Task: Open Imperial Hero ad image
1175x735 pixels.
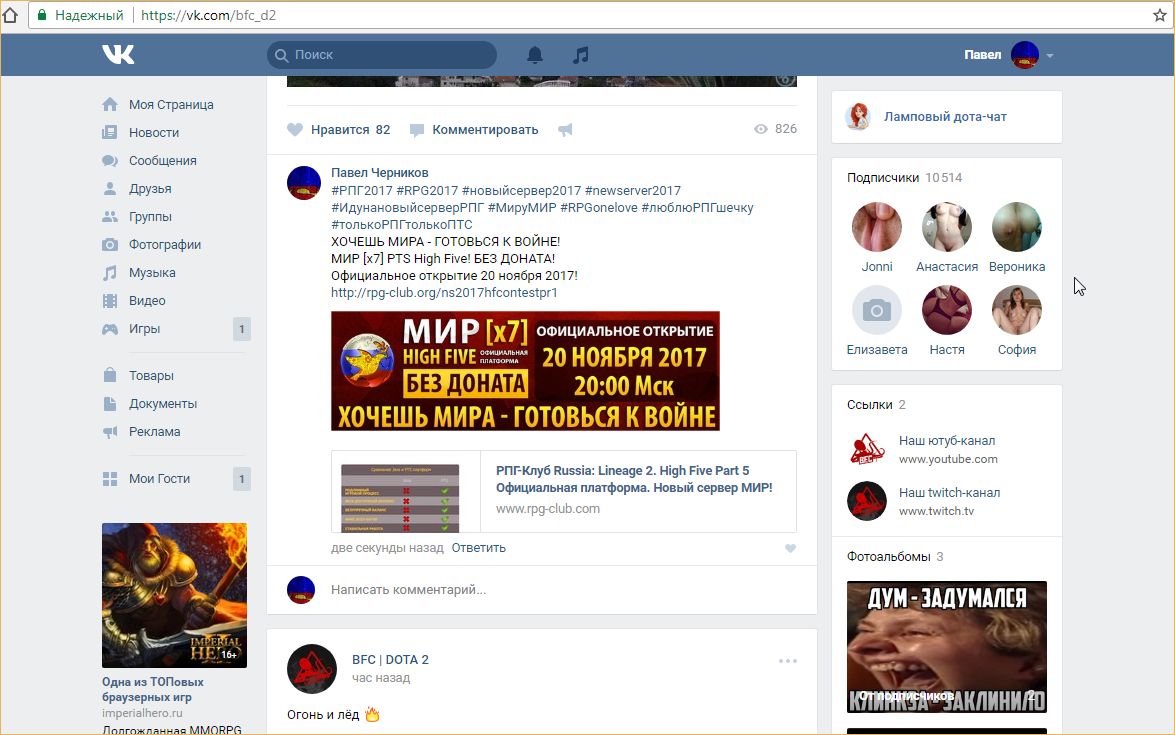Action: tap(174, 595)
